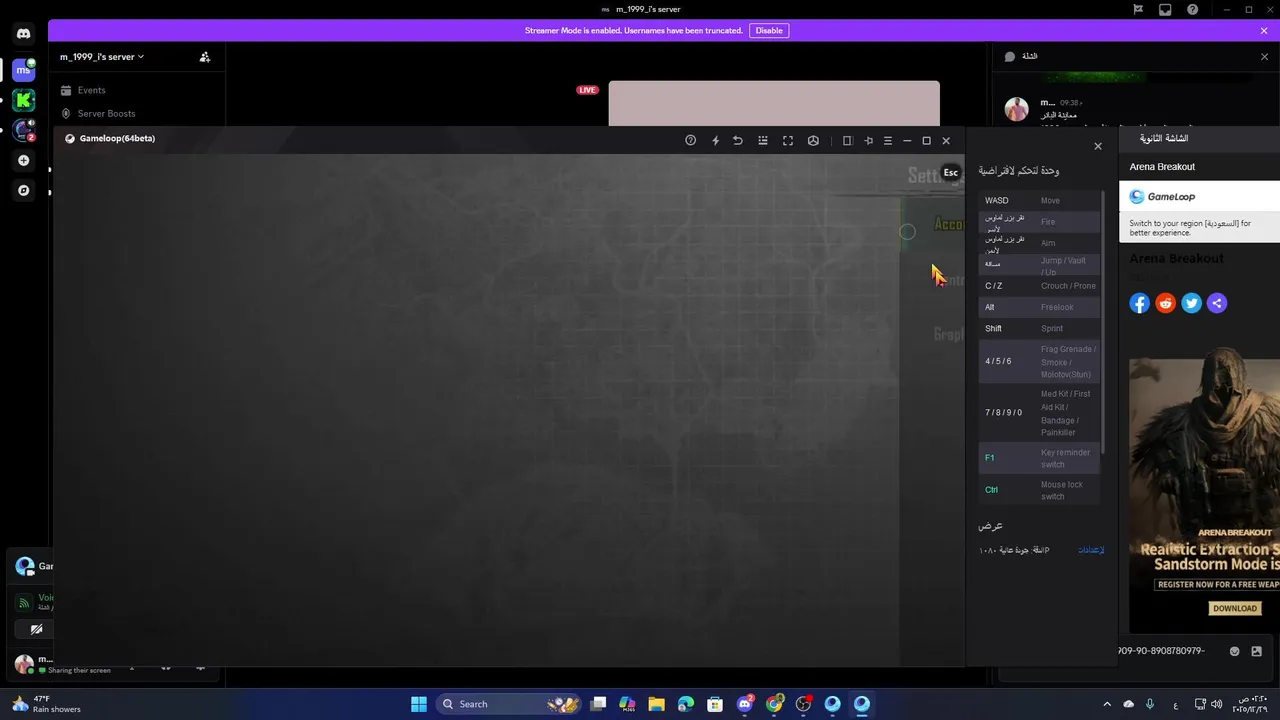
Task: Click Voice Connected signal icon
Action: [24, 603]
